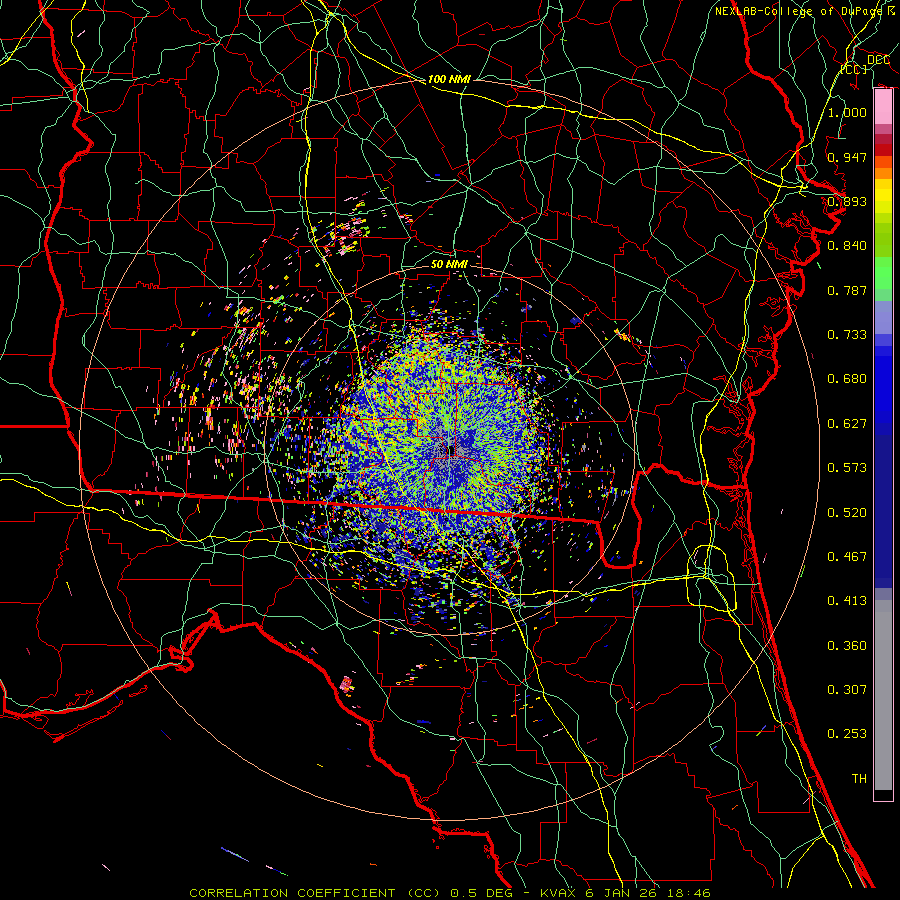Click the 0.893 legend value
The image size is (900, 900).
pos(847,201)
